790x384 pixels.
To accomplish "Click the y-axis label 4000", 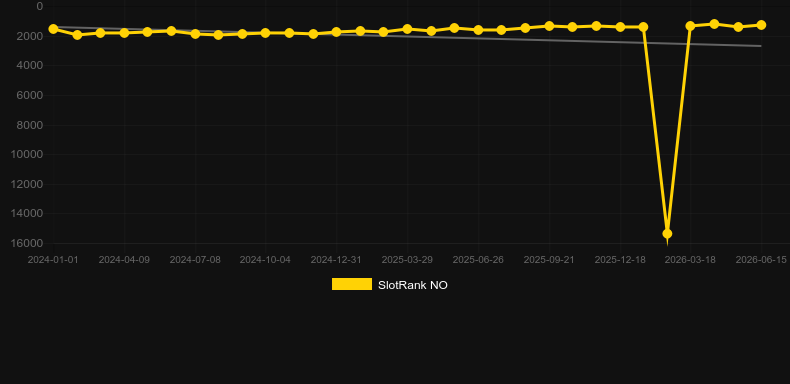I will pyautogui.click(x=30, y=66).
